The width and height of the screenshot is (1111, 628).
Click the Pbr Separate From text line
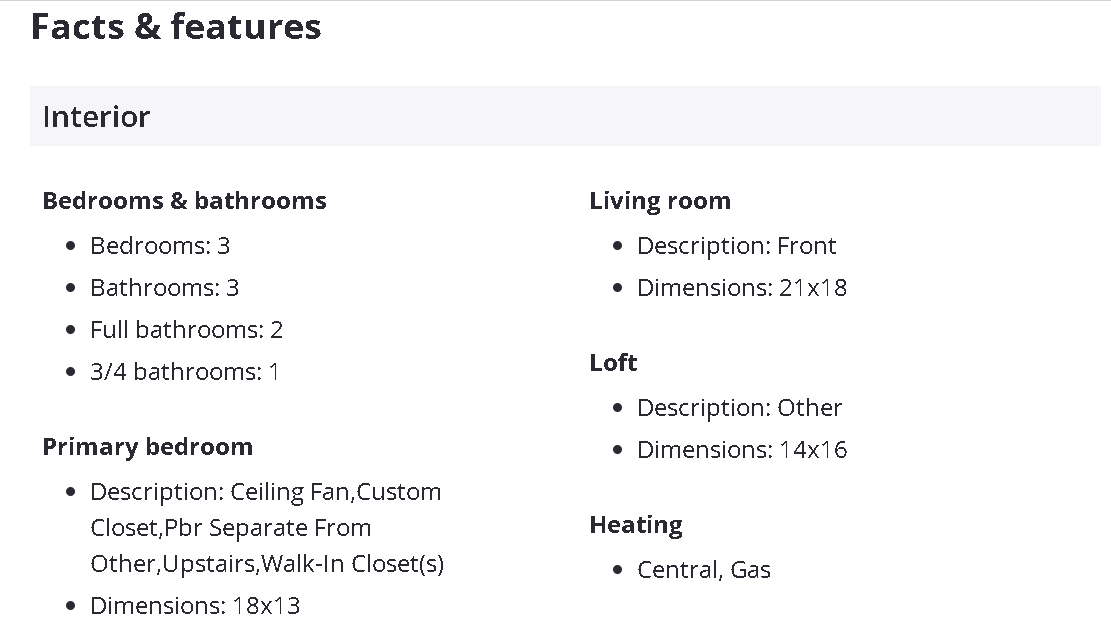tap(230, 528)
